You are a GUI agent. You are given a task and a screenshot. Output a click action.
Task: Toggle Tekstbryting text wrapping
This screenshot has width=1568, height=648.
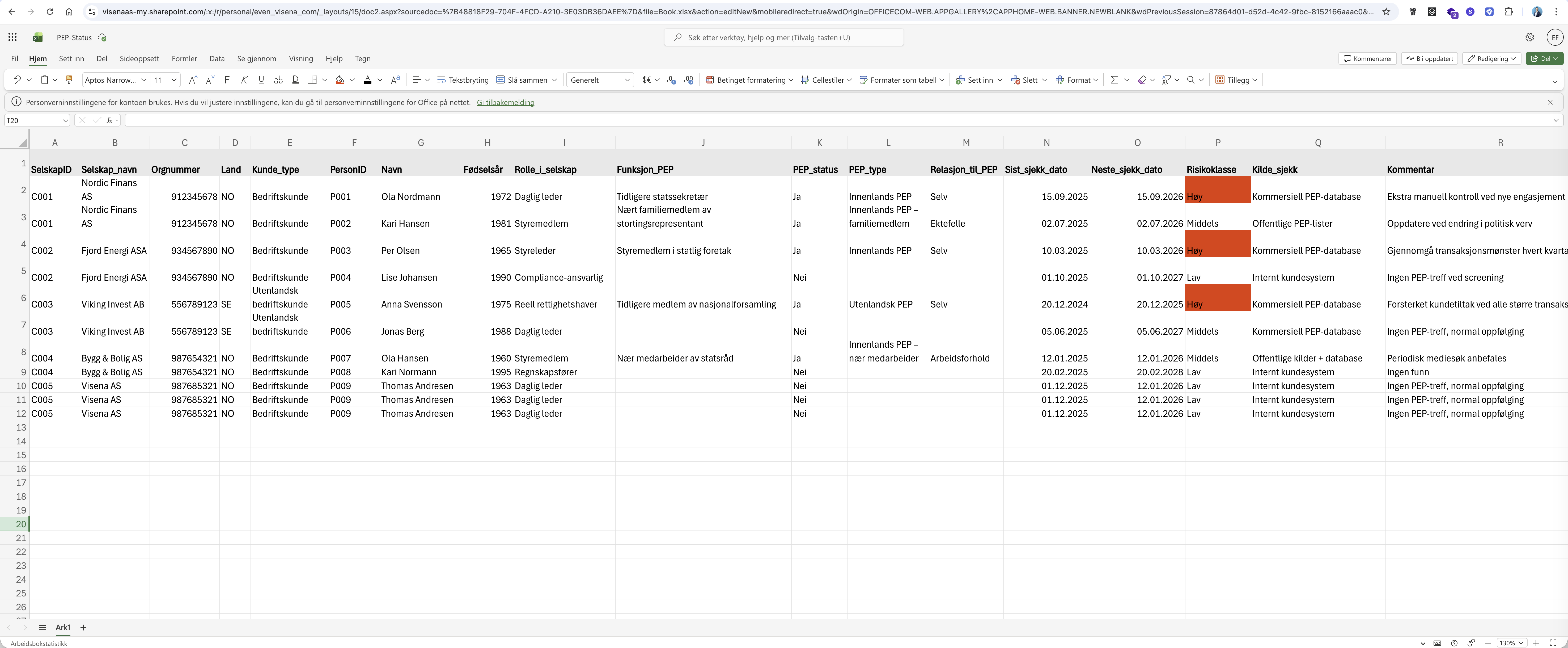(x=463, y=80)
